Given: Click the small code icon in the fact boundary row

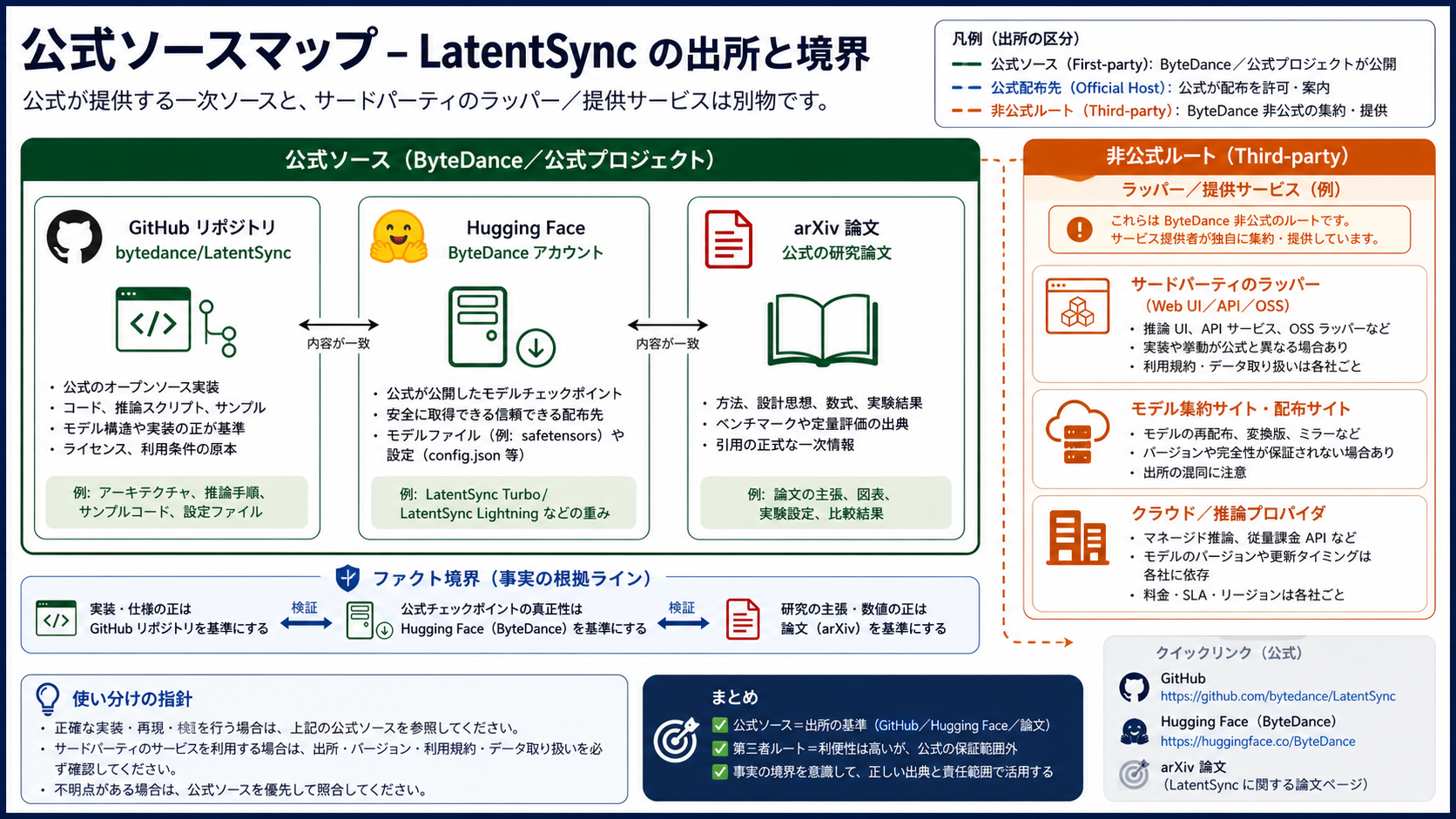Looking at the screenshot, I should click(x=56, y=619).
